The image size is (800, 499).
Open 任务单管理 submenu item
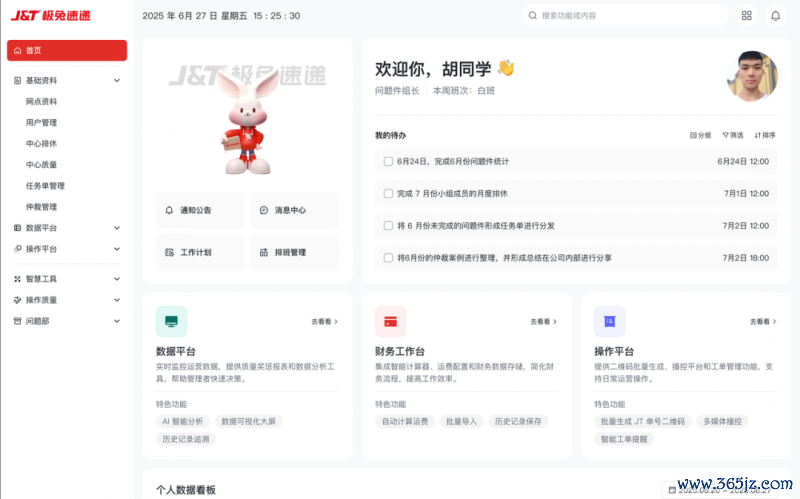click(45, 186)
